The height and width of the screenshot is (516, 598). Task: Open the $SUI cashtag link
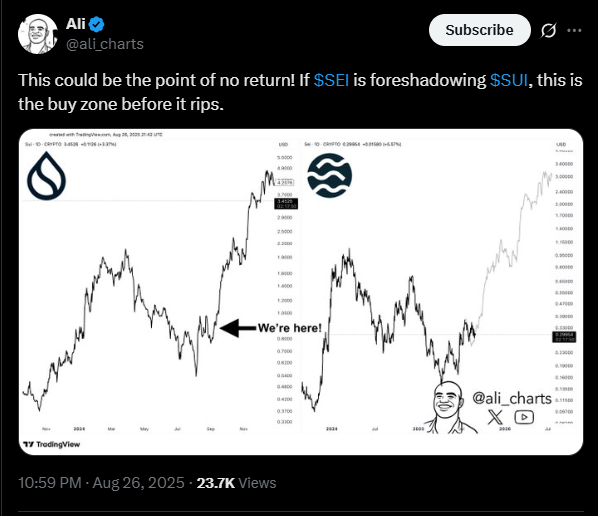(509, 80)
